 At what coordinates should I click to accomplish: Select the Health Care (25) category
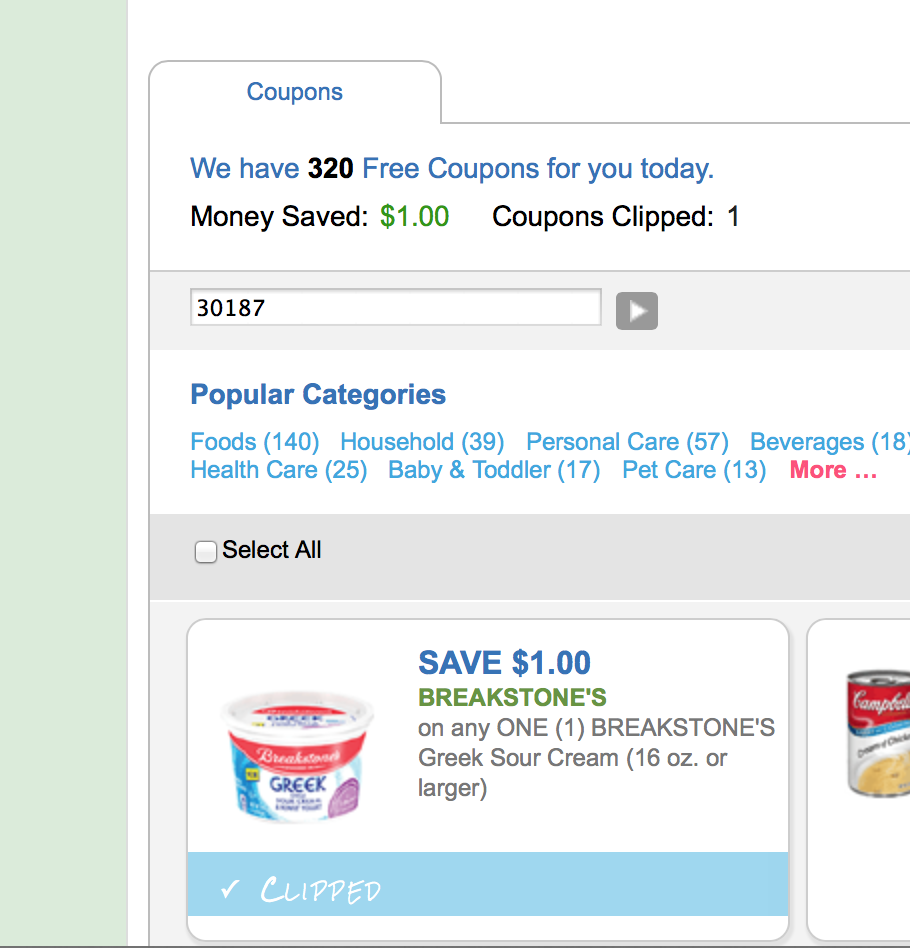click(278, 470)
